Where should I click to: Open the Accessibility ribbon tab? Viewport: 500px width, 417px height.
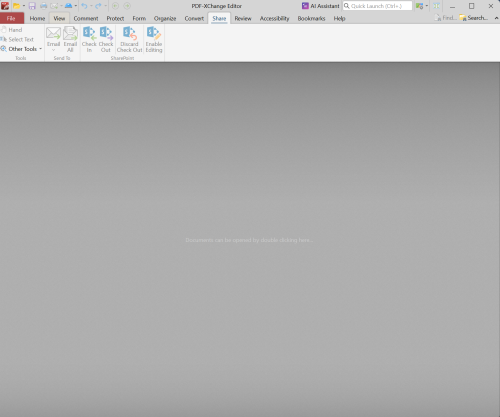click(x=275, y=18)
